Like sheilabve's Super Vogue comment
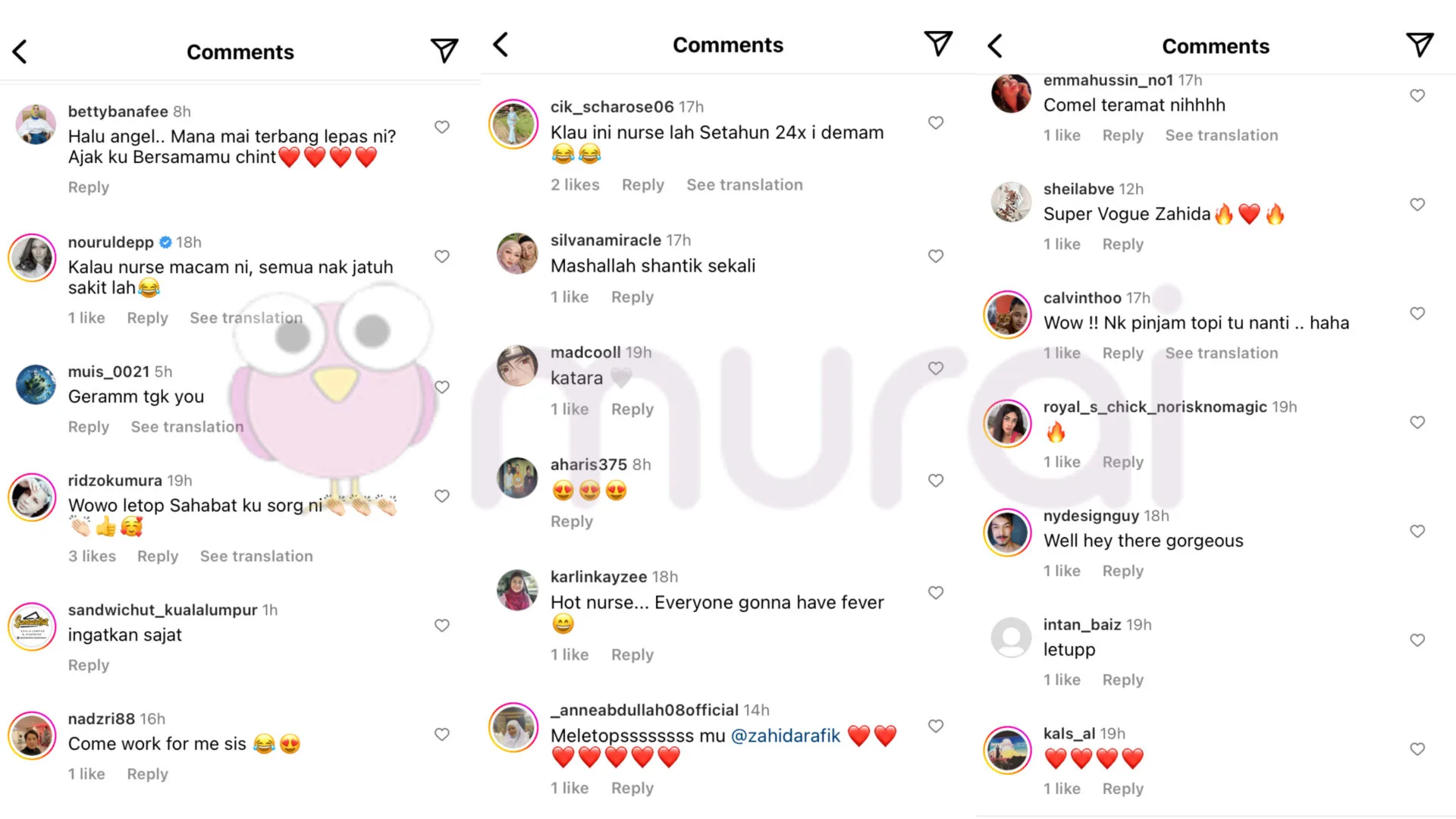Viewport: 1456px width, 819px height. click(x=1417, y=204)
